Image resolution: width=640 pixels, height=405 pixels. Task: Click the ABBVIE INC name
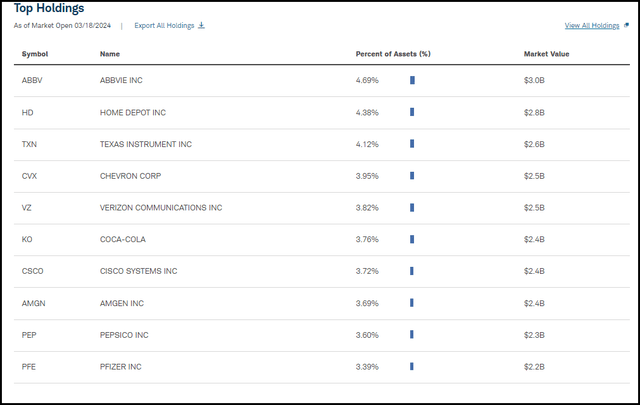tap(121, 80)
